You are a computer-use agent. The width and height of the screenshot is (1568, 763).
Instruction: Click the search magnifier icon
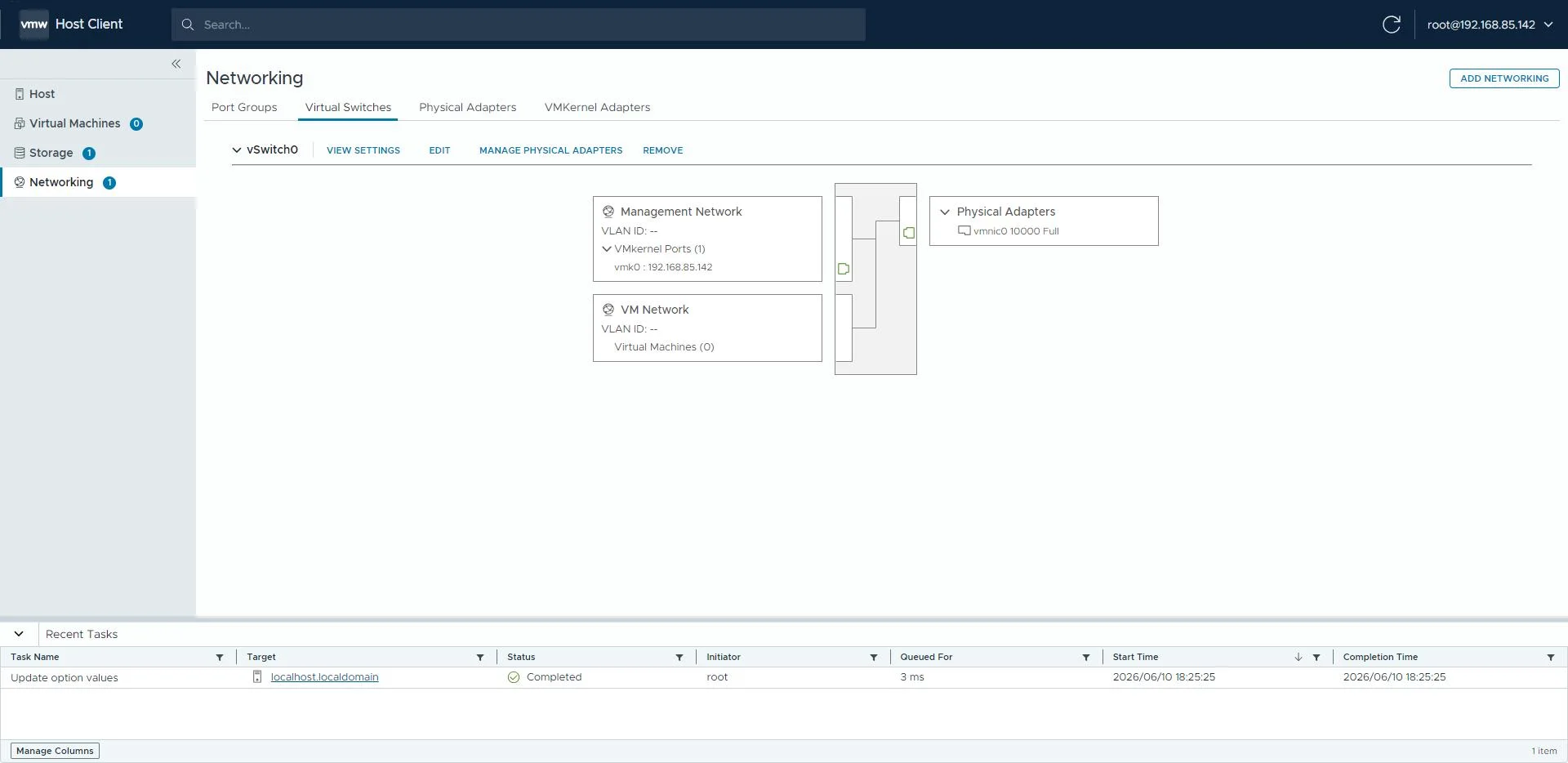(x=188, y=25)
